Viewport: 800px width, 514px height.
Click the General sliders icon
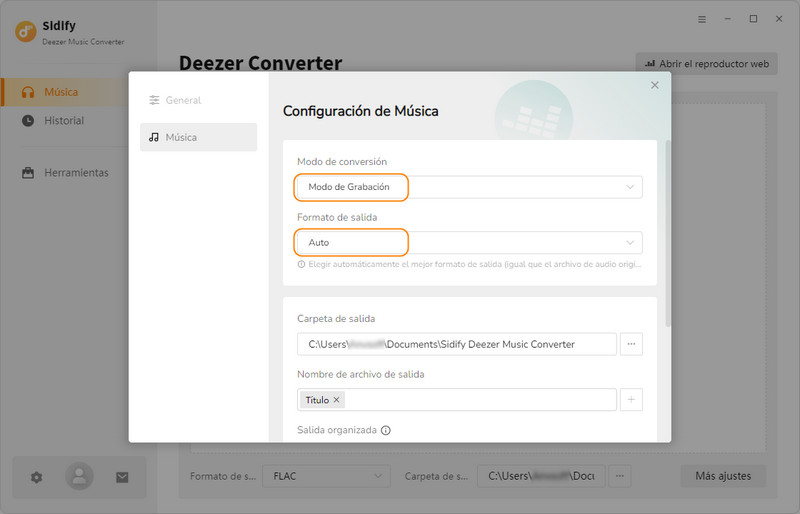coord(154,100)
